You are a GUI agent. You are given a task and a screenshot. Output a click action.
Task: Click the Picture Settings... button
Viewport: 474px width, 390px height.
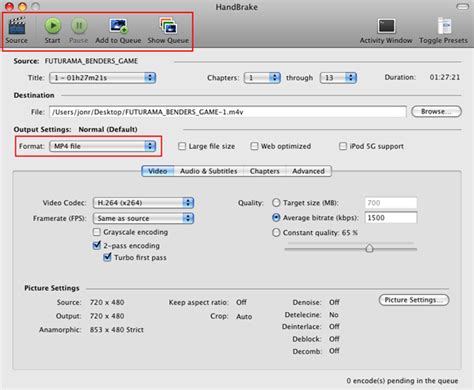click(414, 300)
